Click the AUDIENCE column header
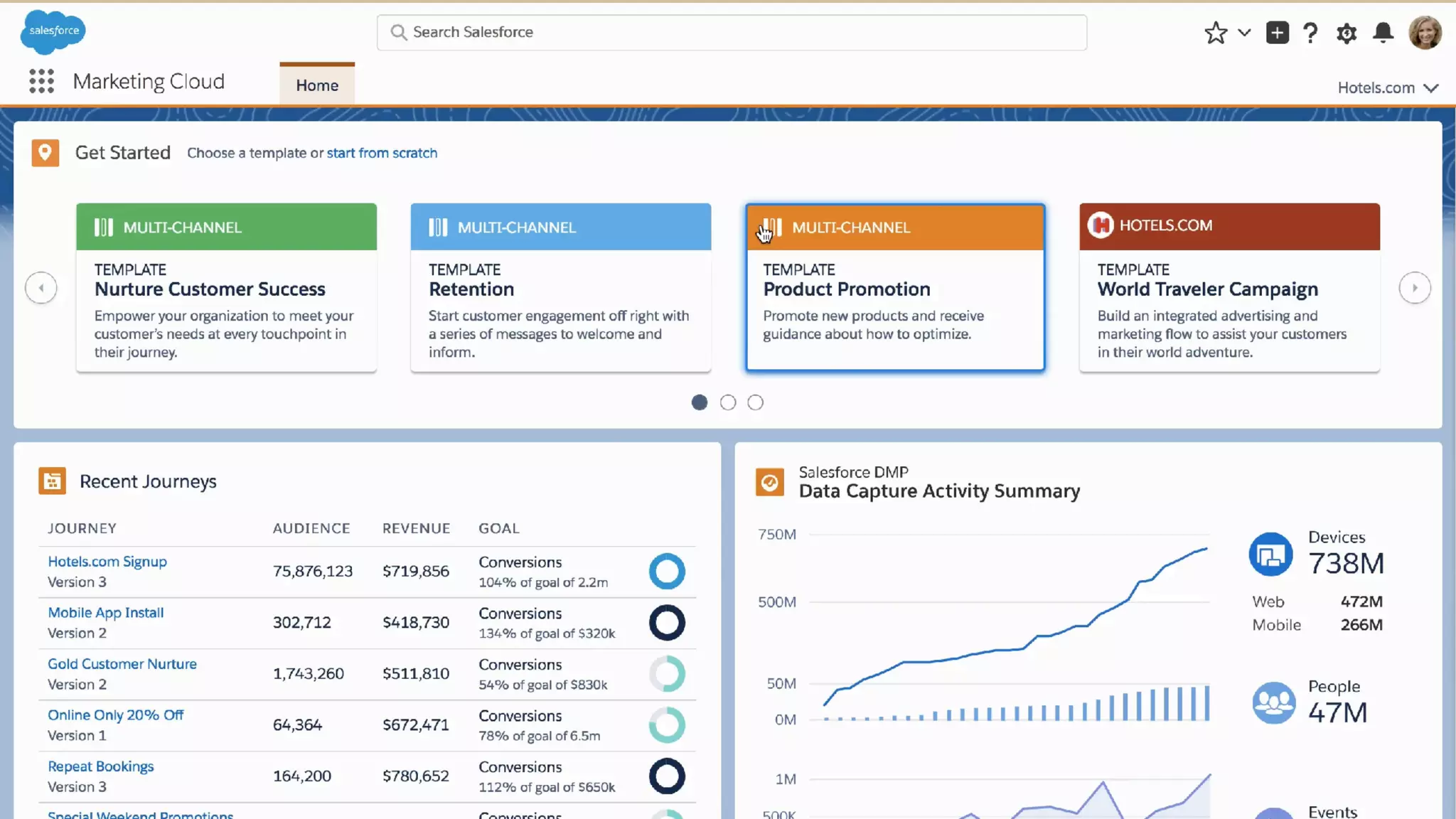 (311, 528)
